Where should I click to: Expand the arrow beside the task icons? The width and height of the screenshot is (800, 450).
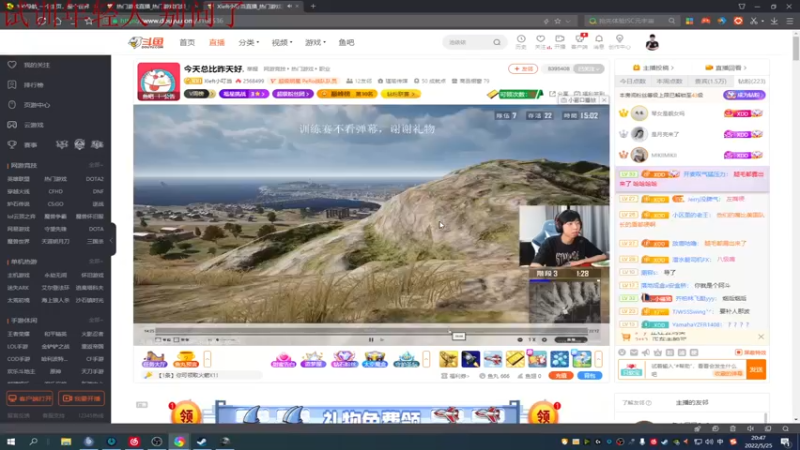[x=208, y=359]
